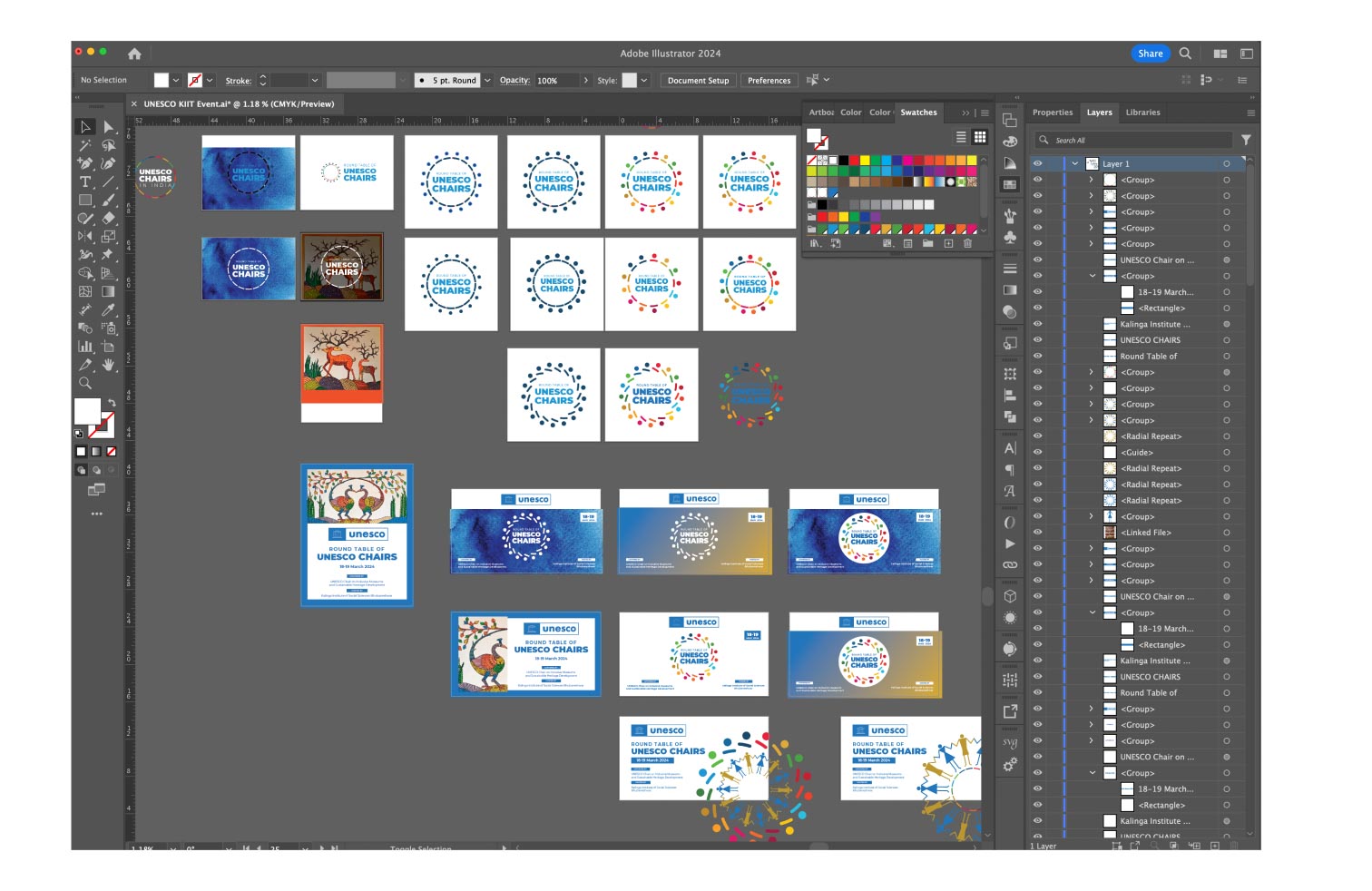Delete swatch using the trash icon
This screenshot has height=891, width=1372.
click(967, 243)
